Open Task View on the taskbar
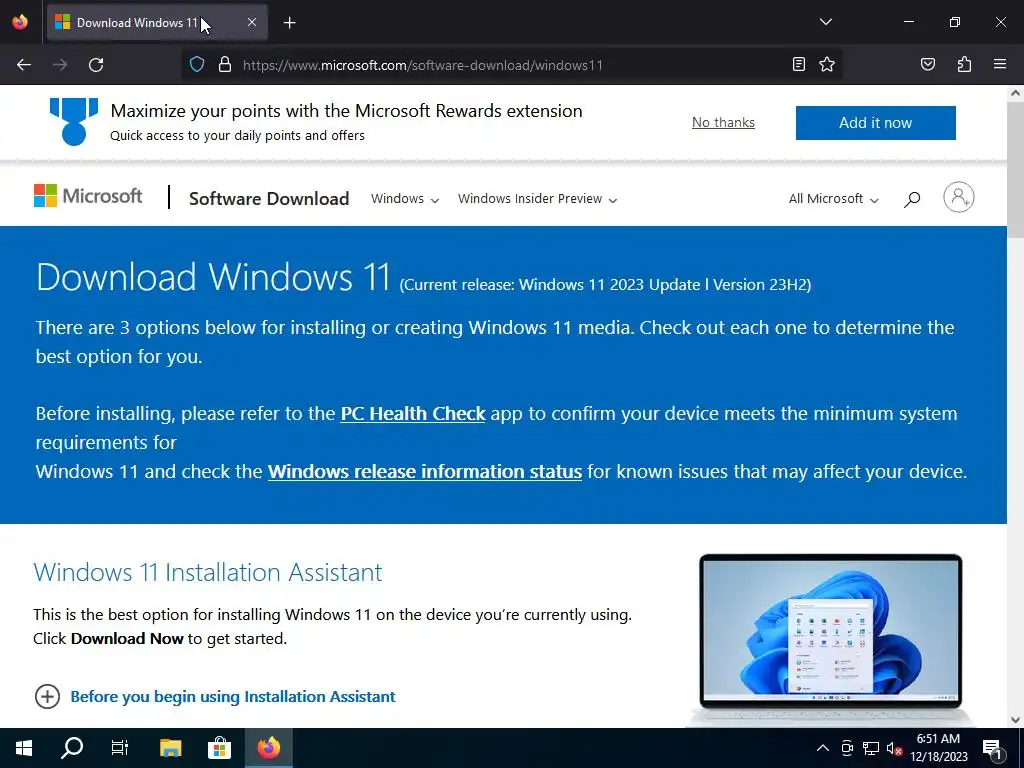 click(x=120, y=748)
